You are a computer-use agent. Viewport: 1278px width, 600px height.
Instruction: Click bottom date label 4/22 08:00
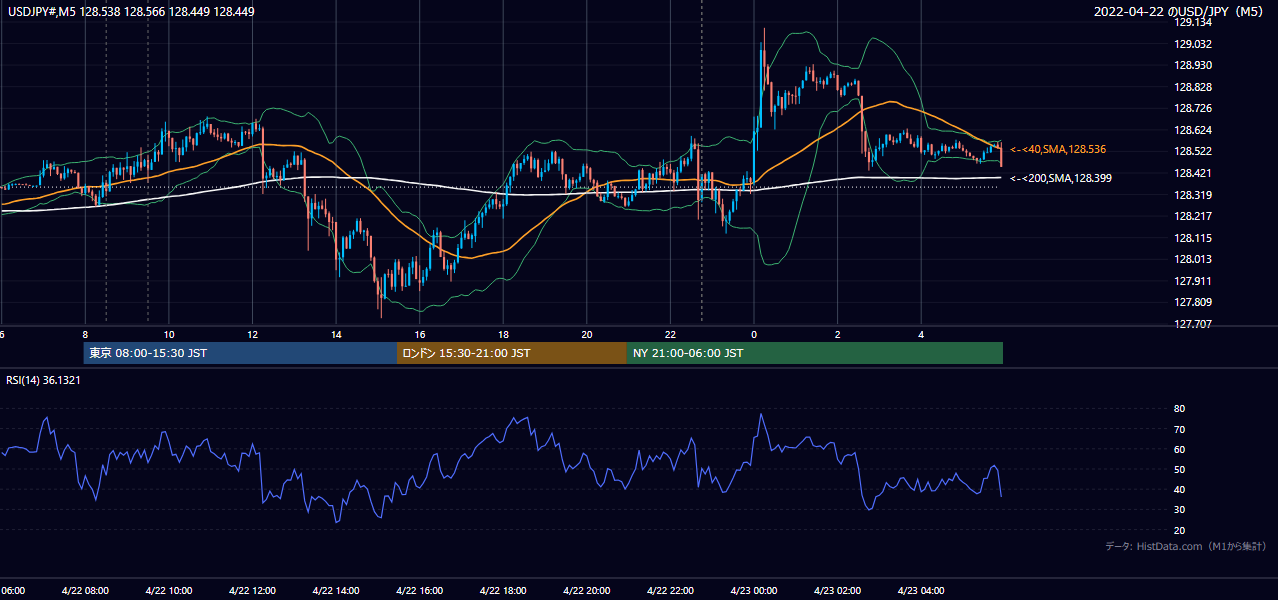[x=85, y=590]
